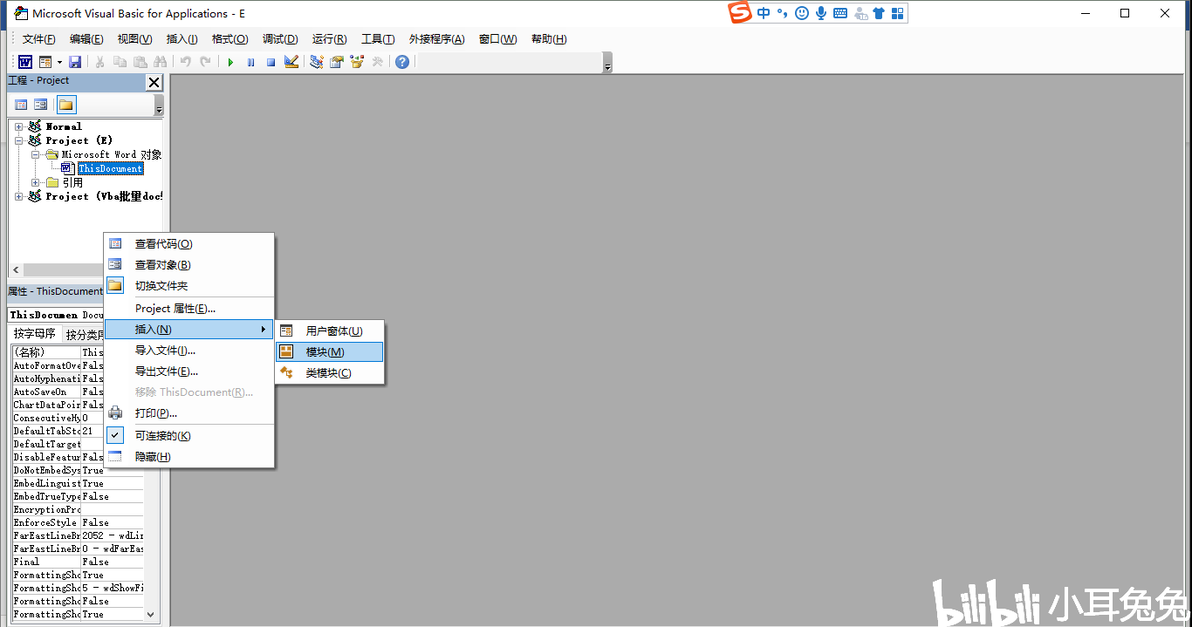This screenshot has width=1192, height=627.
Task: Collapse the Microsoft Word 对象 folder
Action: pyautogui.click(x=35, y=154)
